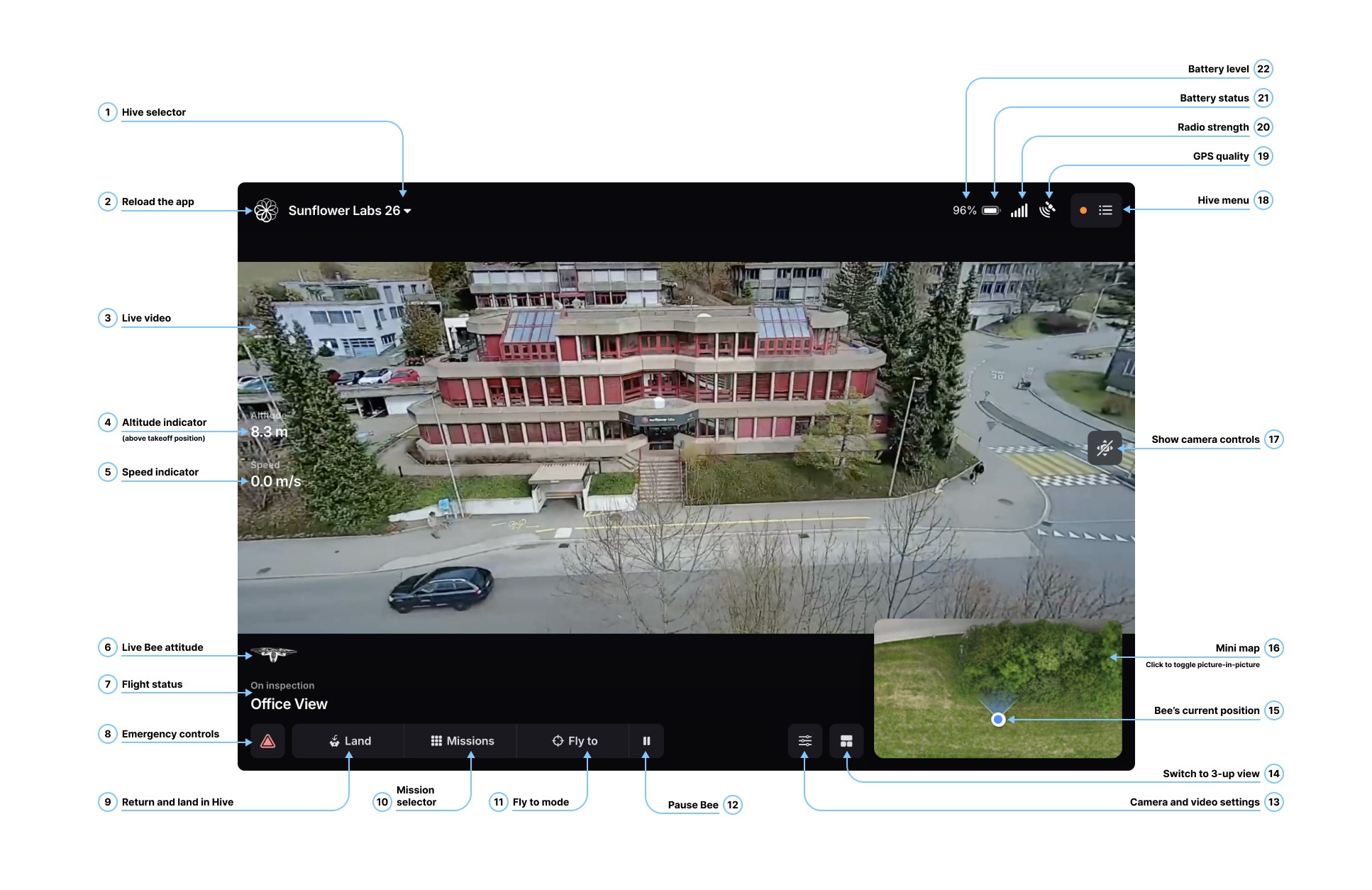Click the live Bee attitude drone icon
Viewport: 1372px width, 890px height.
[x=273, y=653]
